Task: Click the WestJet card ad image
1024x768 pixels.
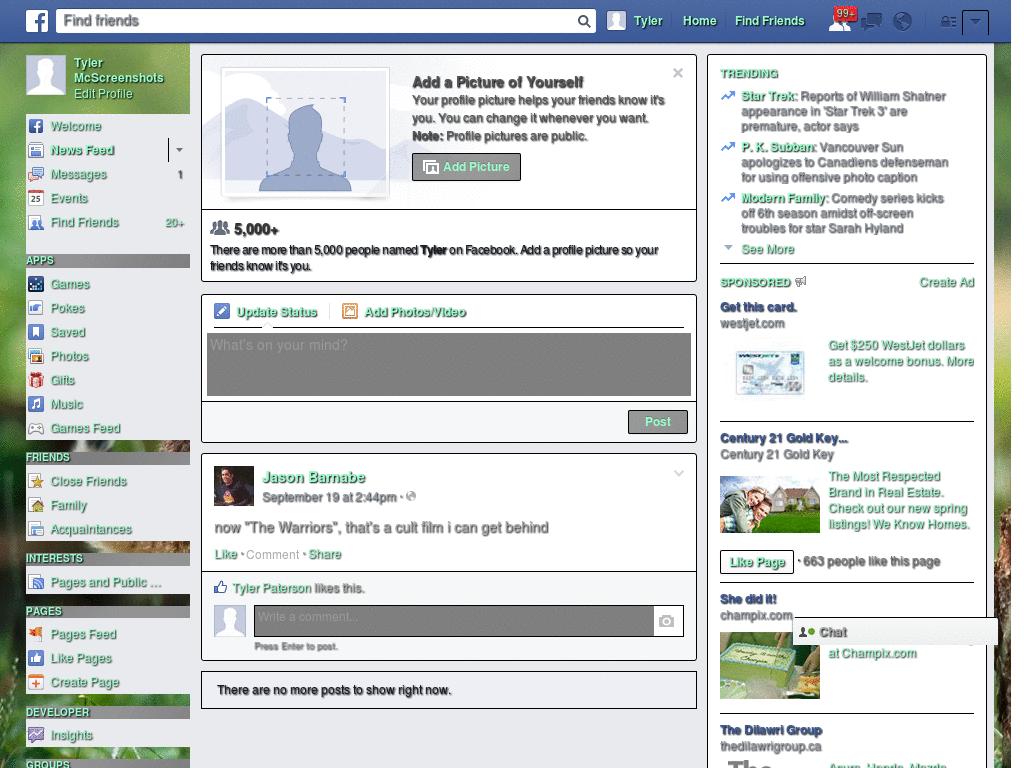Action: [x=769, y=373]
